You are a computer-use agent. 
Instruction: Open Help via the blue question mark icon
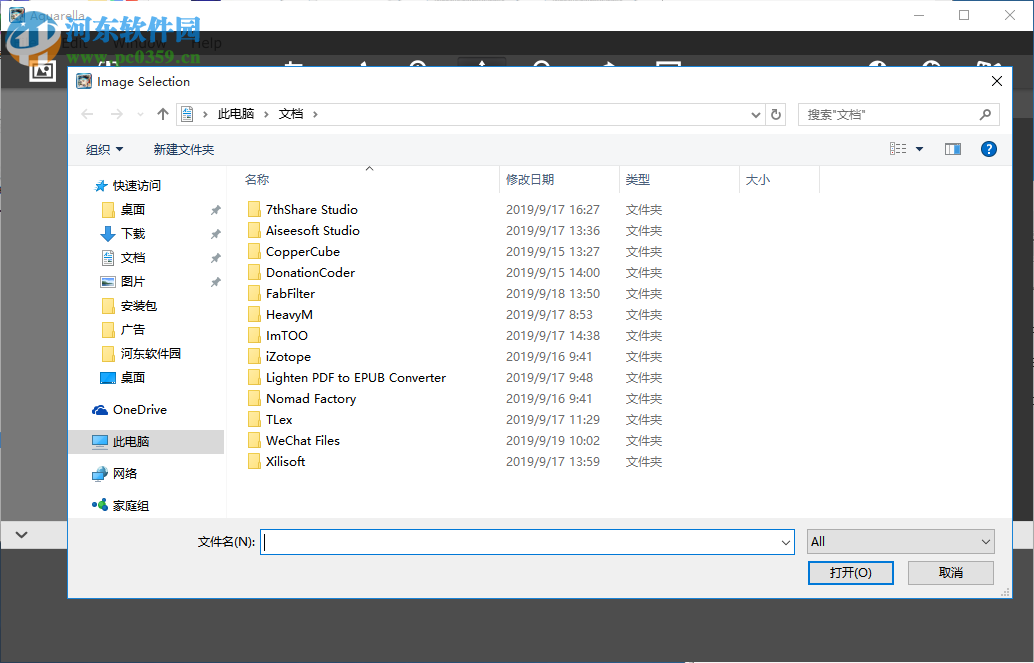(x=988, y=148)
